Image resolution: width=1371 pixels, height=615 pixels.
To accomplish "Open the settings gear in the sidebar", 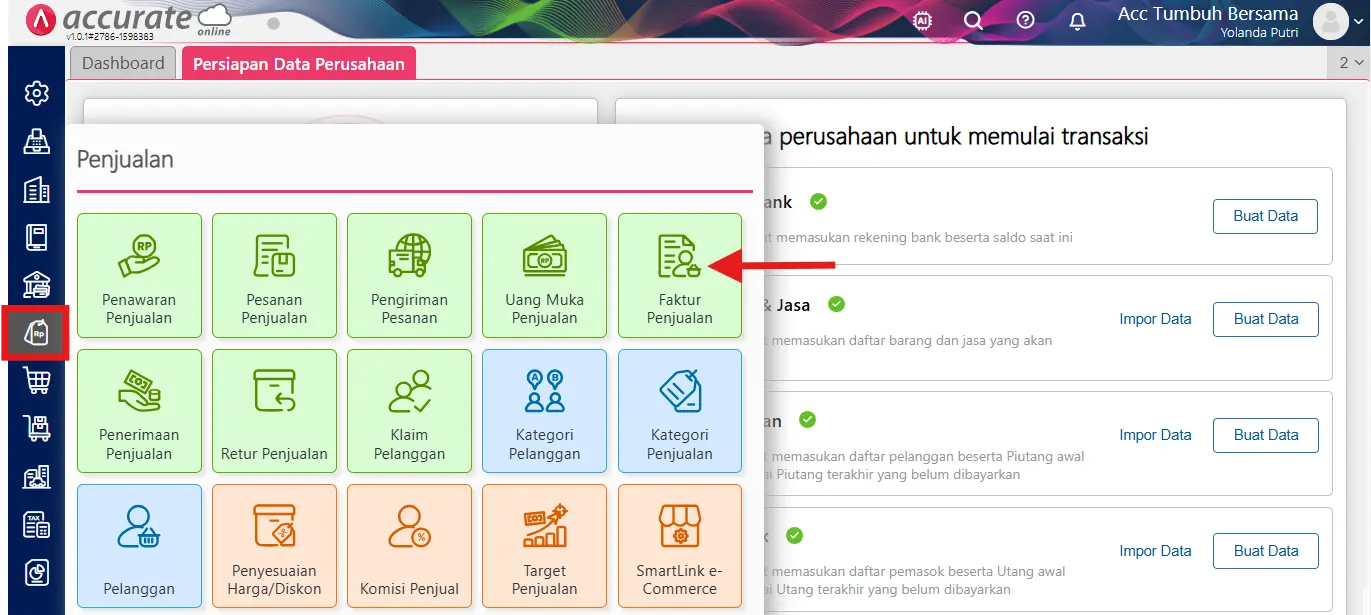I will 36,93.
